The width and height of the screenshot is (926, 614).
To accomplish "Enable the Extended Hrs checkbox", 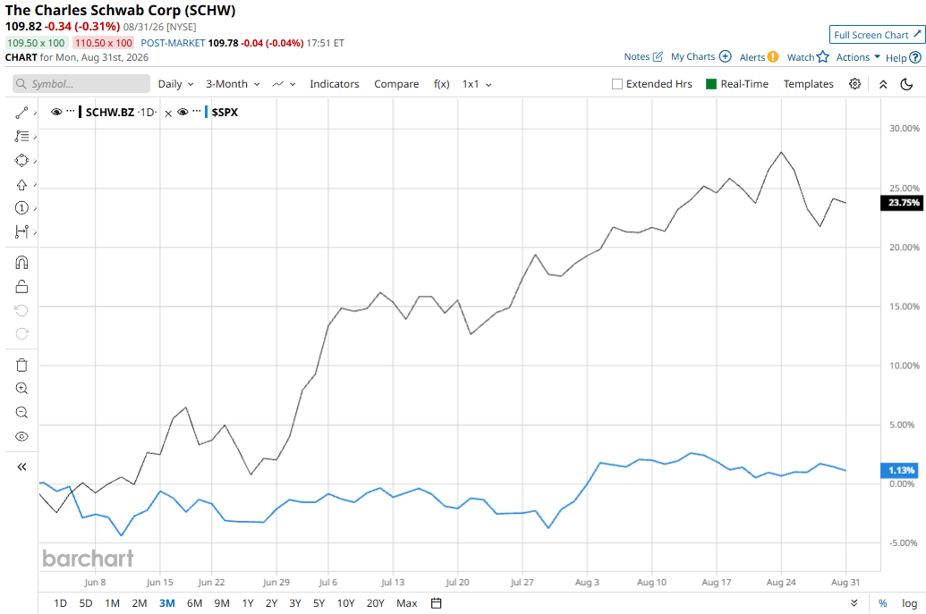I will pos(617,84).
